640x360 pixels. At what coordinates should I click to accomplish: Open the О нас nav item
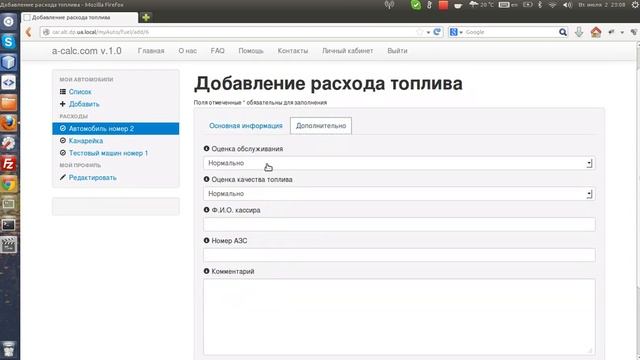[187, 51]
